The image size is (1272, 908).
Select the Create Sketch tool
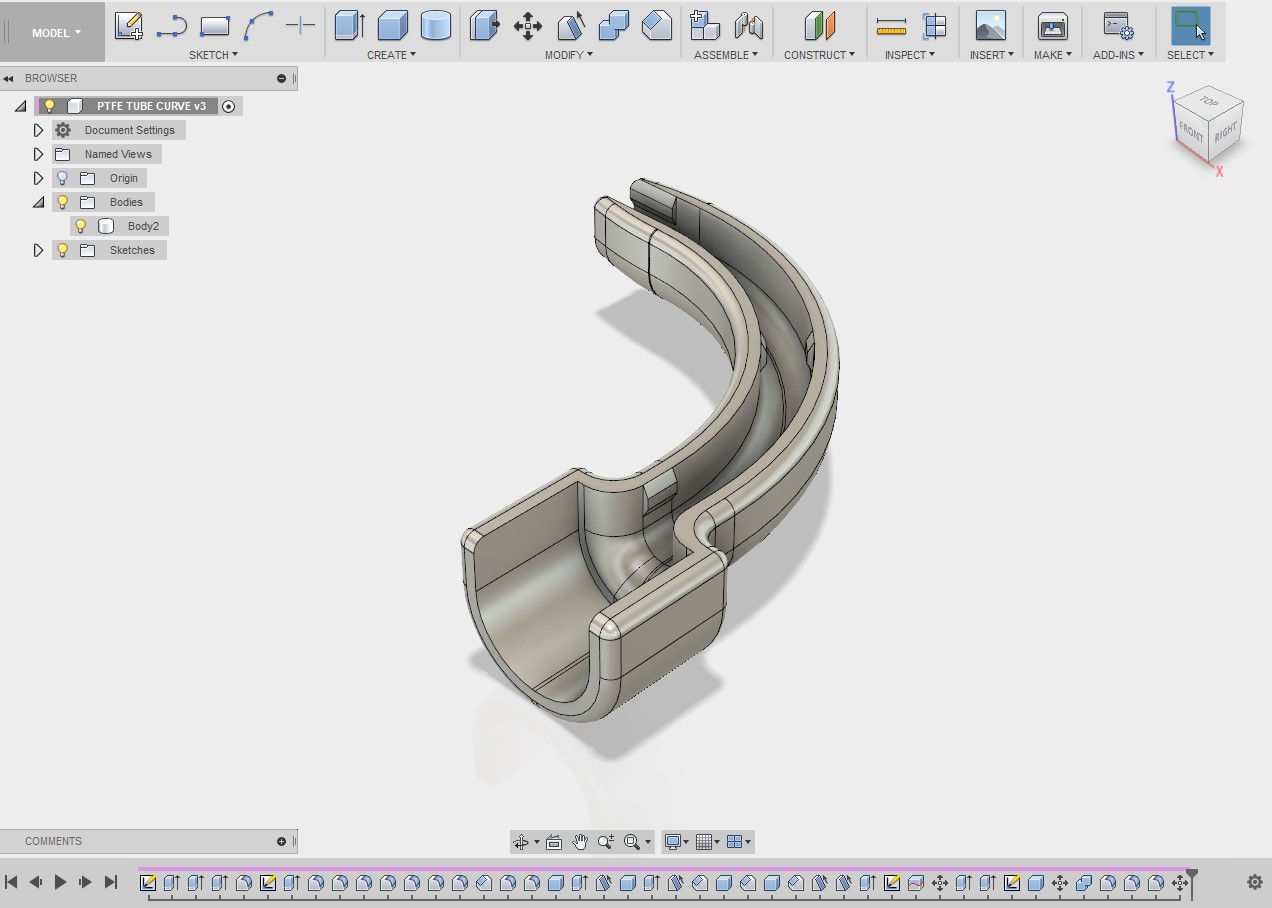pos(128,26)
